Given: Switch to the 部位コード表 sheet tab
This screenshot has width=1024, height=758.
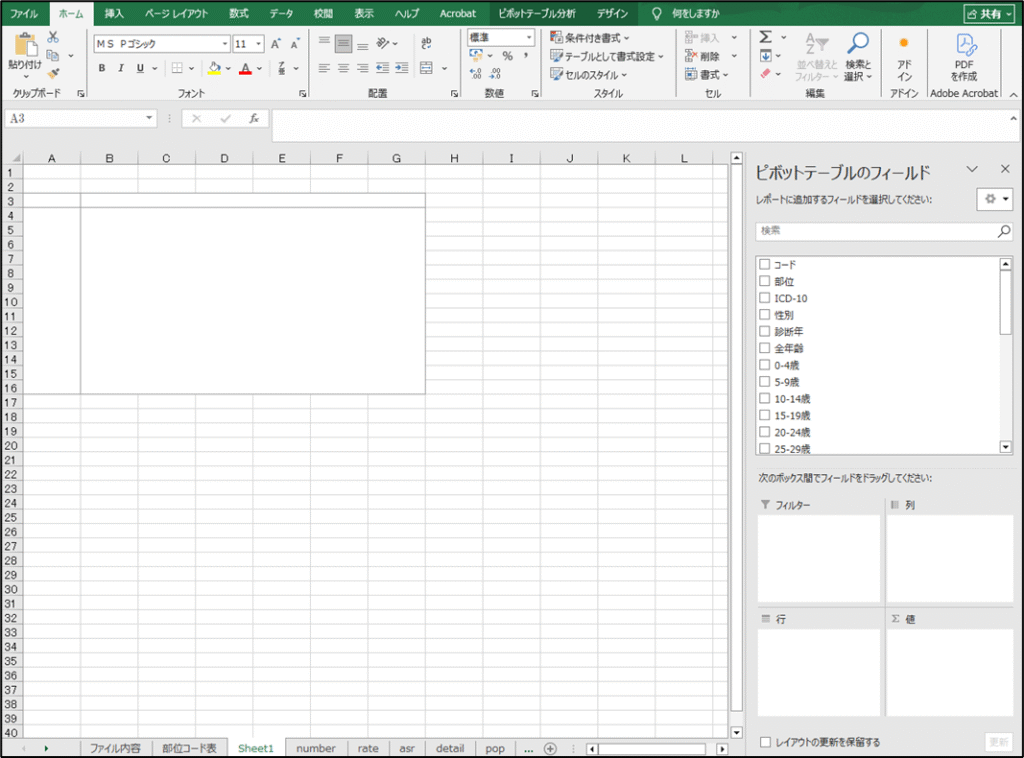Looking at the screenshot, I should click(x=189, y=748).
